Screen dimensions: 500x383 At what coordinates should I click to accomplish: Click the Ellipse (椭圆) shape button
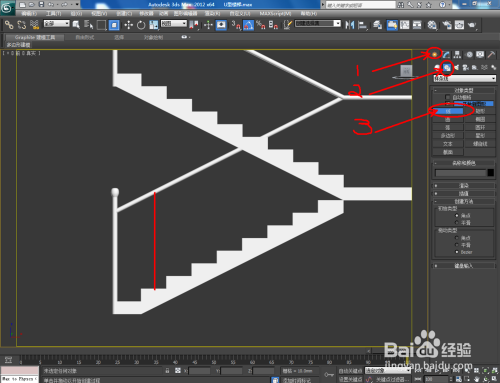[x=480, y=119]
